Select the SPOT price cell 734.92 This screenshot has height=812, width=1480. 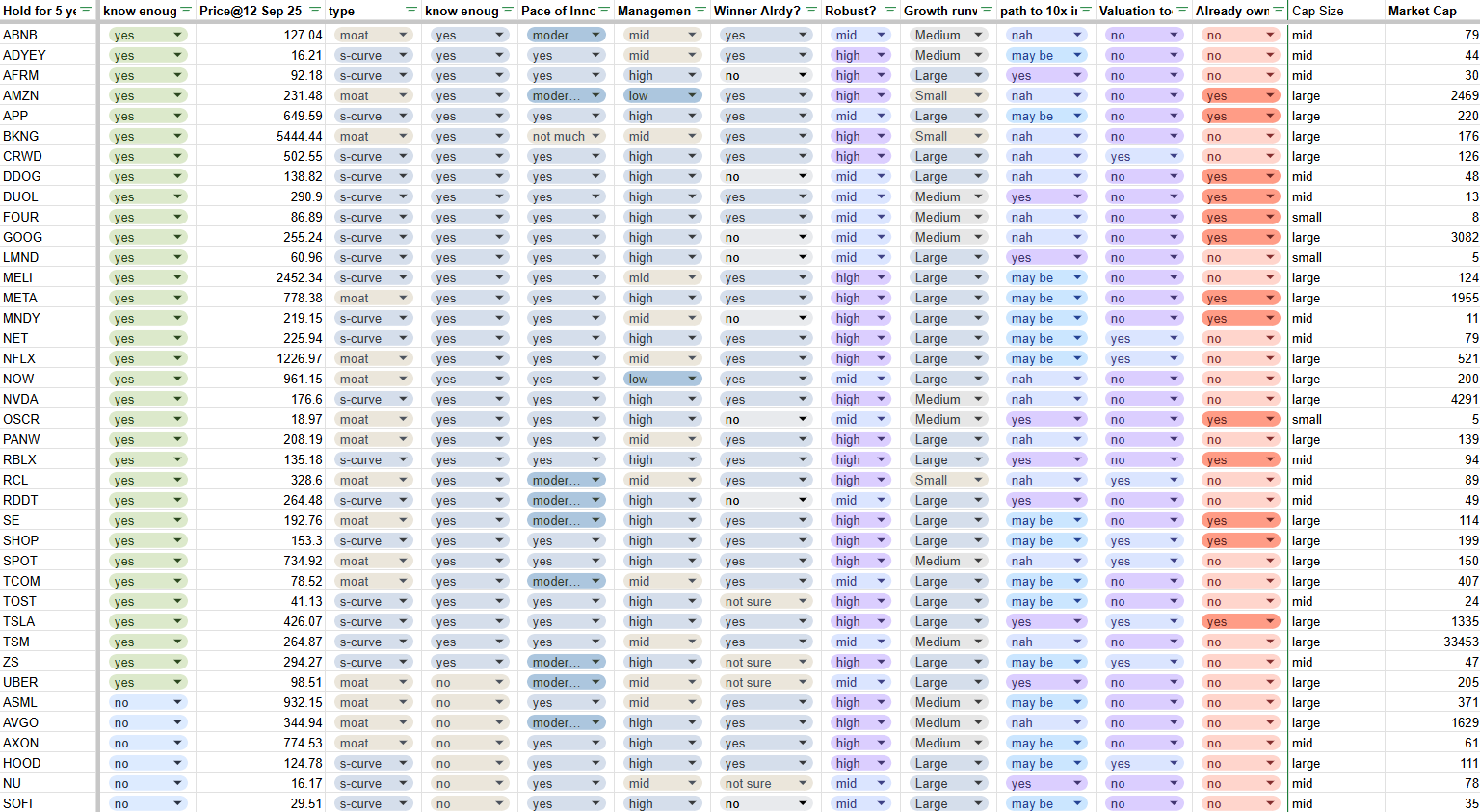[x=260, y=561]
